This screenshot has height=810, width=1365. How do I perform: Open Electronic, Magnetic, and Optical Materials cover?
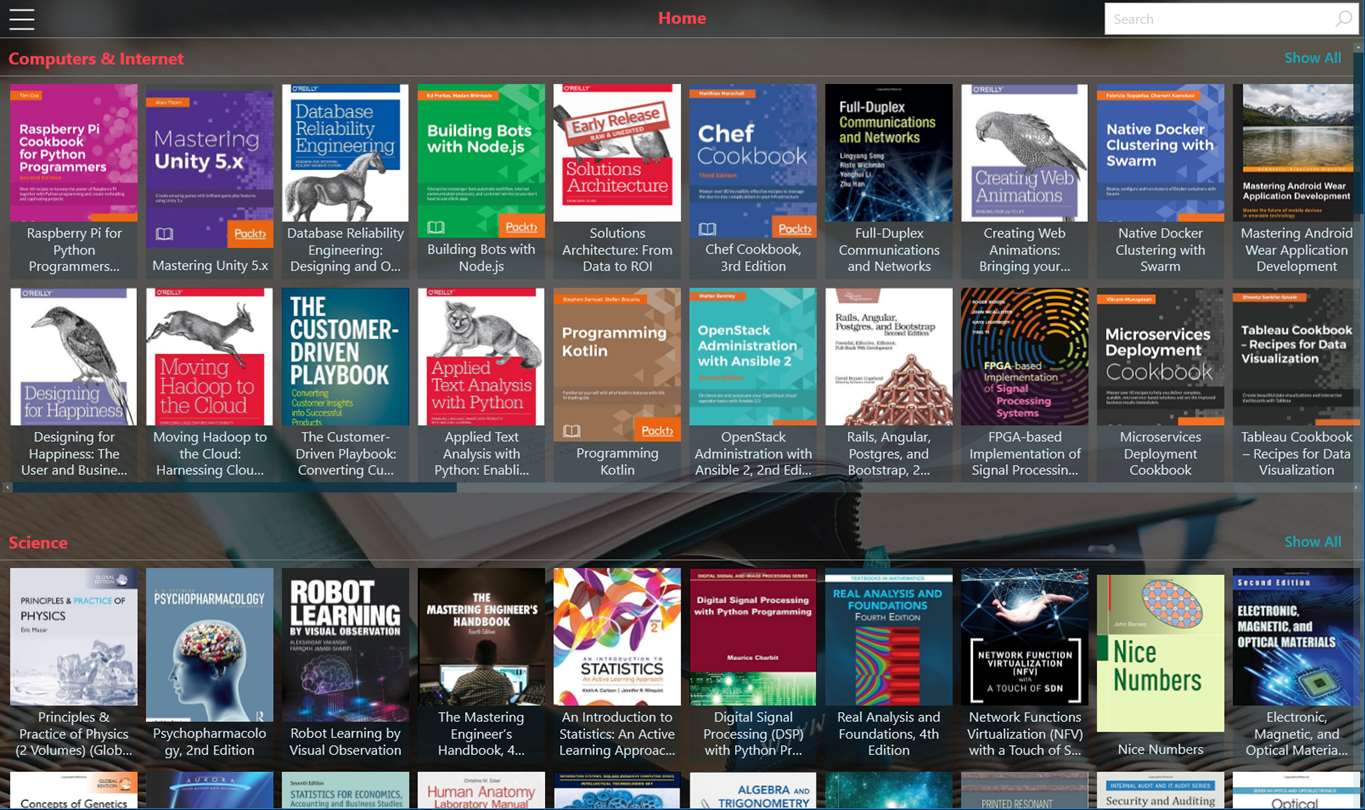[x=1297, y=637]
